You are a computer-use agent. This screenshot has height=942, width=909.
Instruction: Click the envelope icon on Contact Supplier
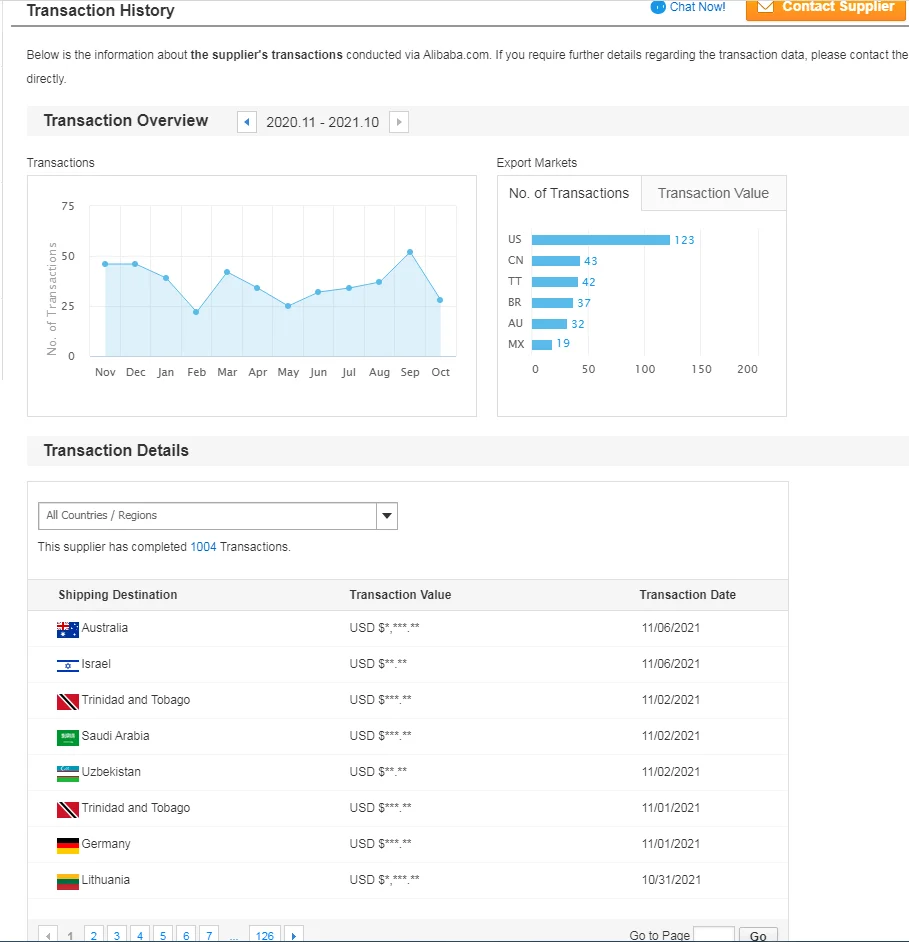coord(765,7)
